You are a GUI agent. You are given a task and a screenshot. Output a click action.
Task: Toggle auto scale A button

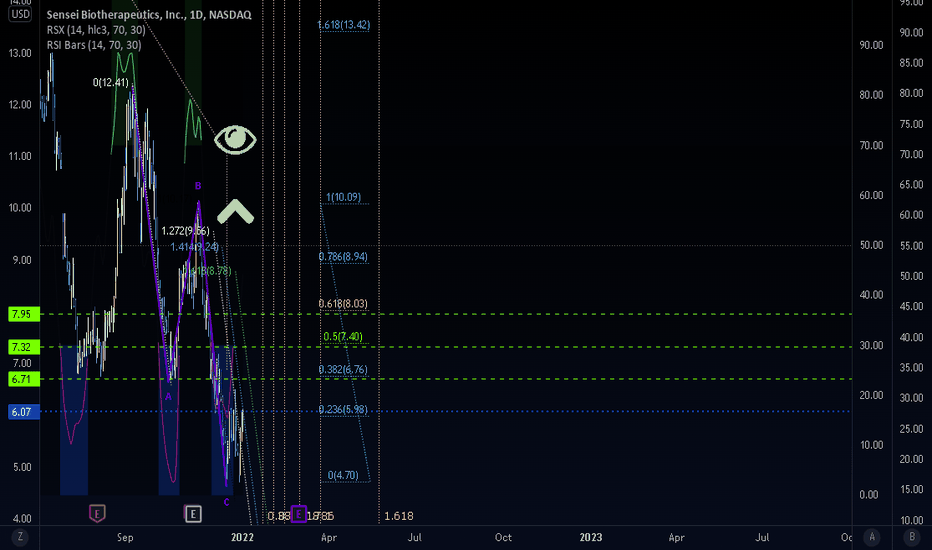tap(872, 537)
